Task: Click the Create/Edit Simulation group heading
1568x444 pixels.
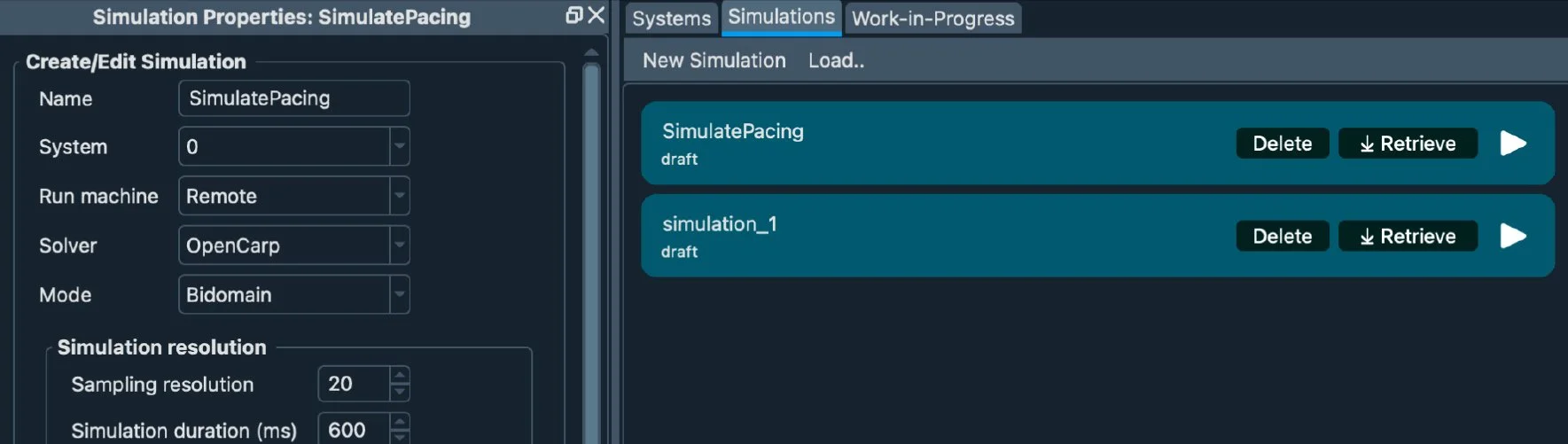Action: [136, 61]
